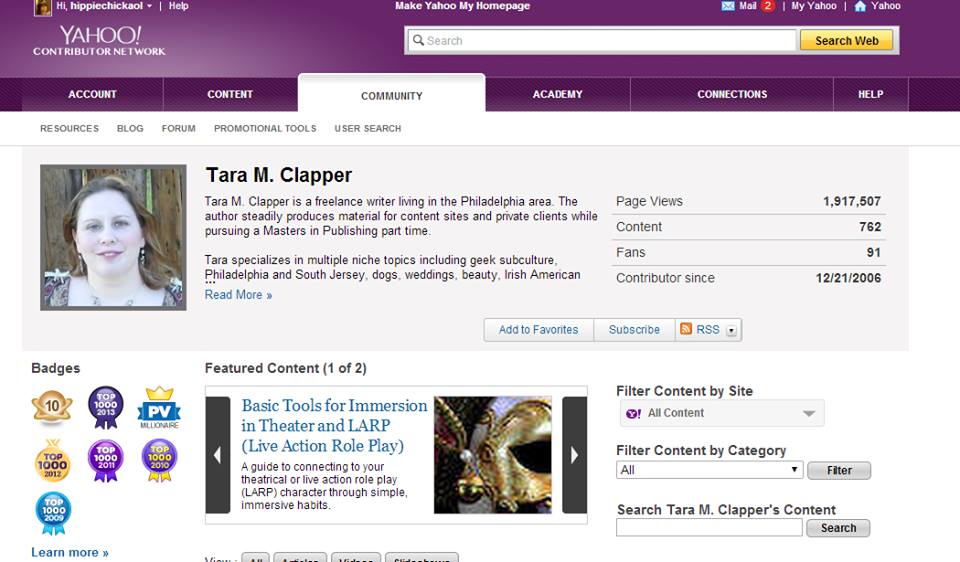The image size is (960, 562).
Task: Click the Content count 762
Action: point(870,227)
